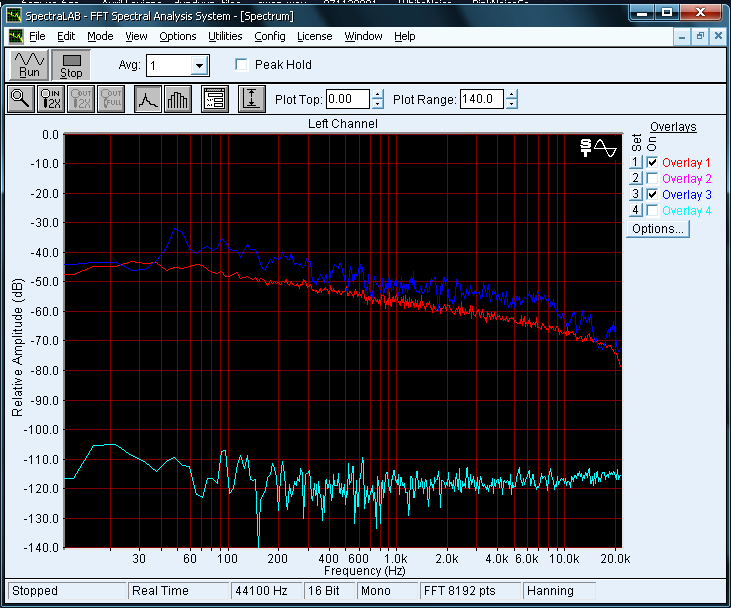Click the menu bar document icon
This screenshot has height=608, width=731.
pos(16,36)
